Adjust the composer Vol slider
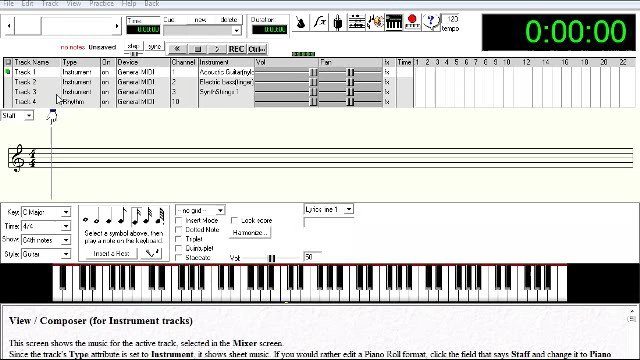 (x=271, y=258)
